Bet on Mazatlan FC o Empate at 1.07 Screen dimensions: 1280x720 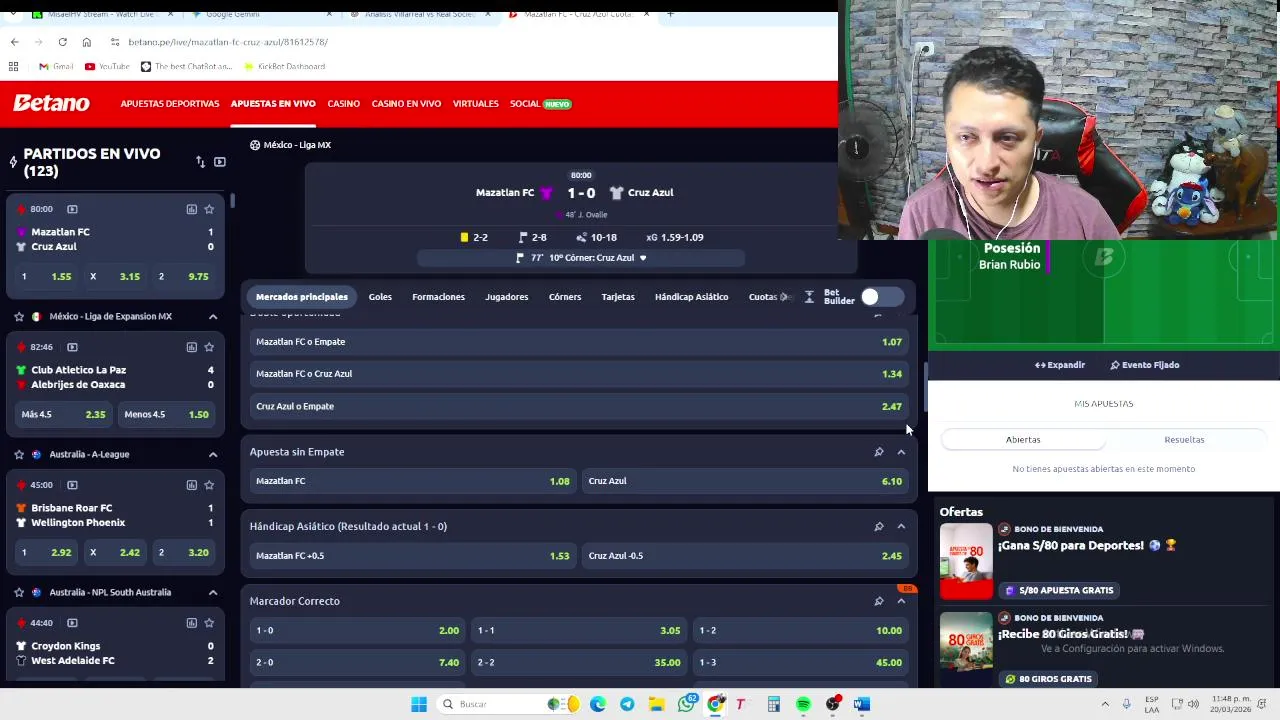578,342
